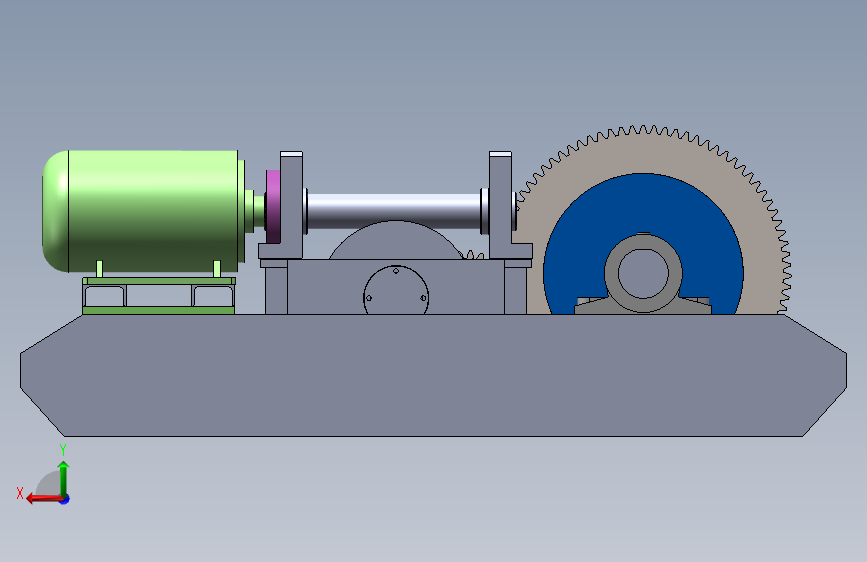This screenshot has height=562, width=867.
Task: Click the blue Z axis origin dot
Action: click(x=65, y=499)
